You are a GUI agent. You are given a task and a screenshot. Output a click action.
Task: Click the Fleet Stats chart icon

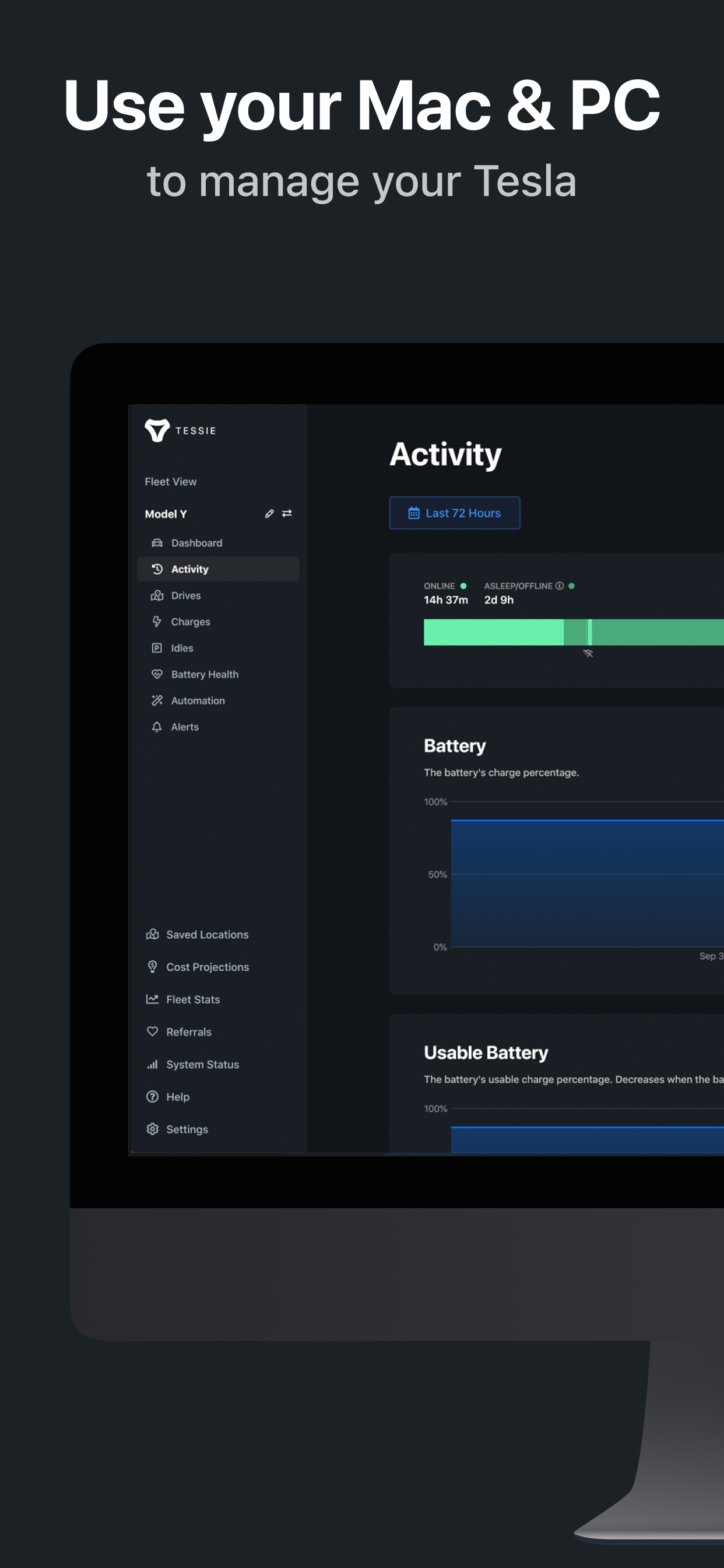153,999
